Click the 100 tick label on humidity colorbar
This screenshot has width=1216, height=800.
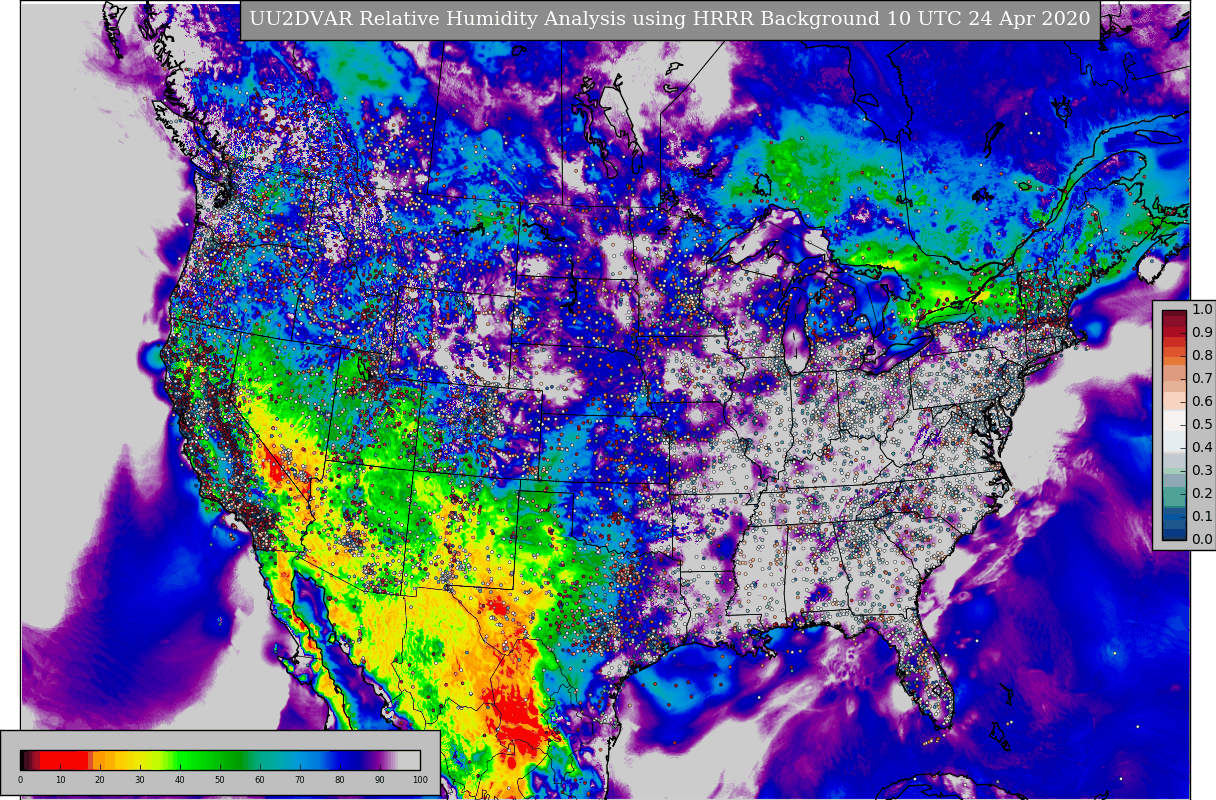coord(420,780)
